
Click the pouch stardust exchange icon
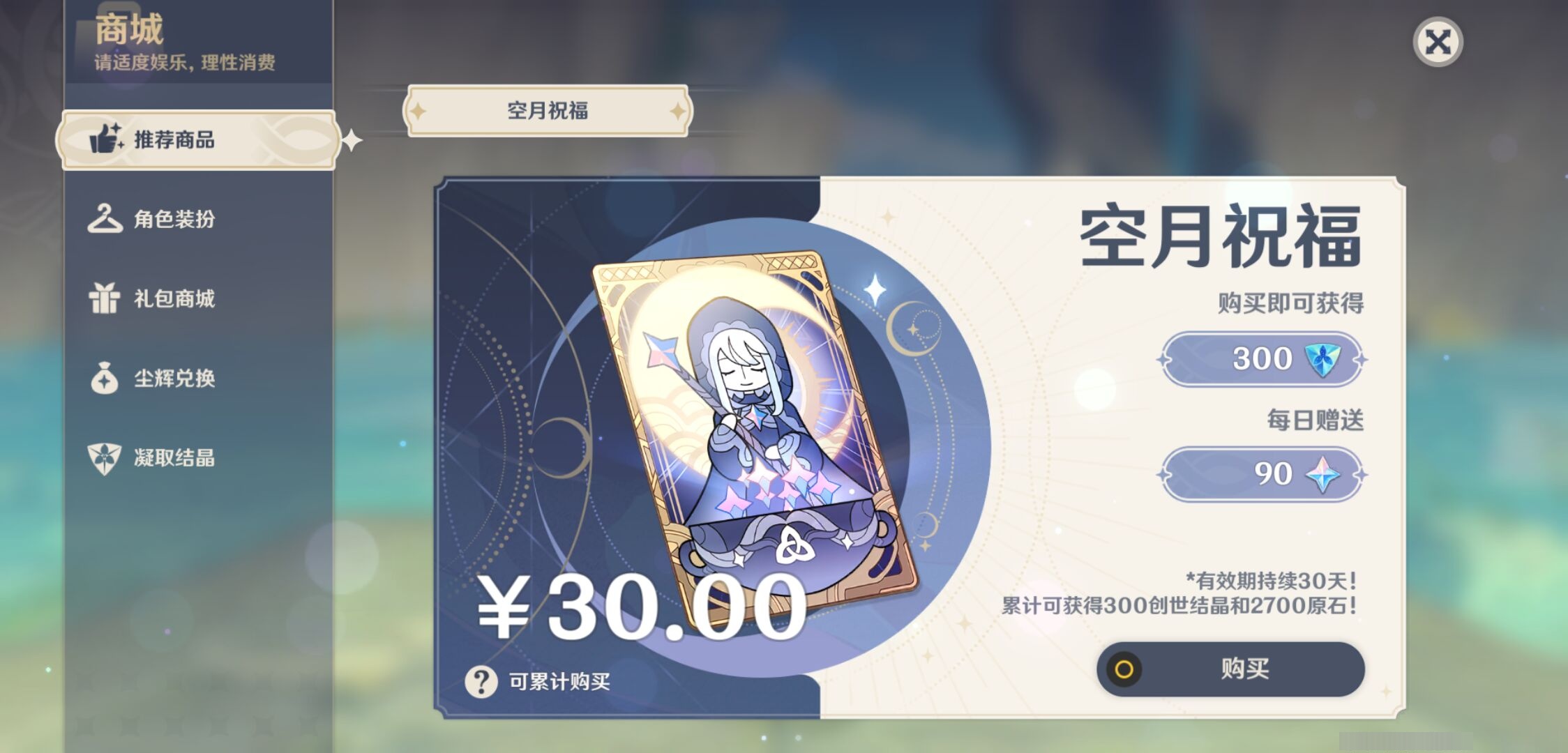[105, 377]
